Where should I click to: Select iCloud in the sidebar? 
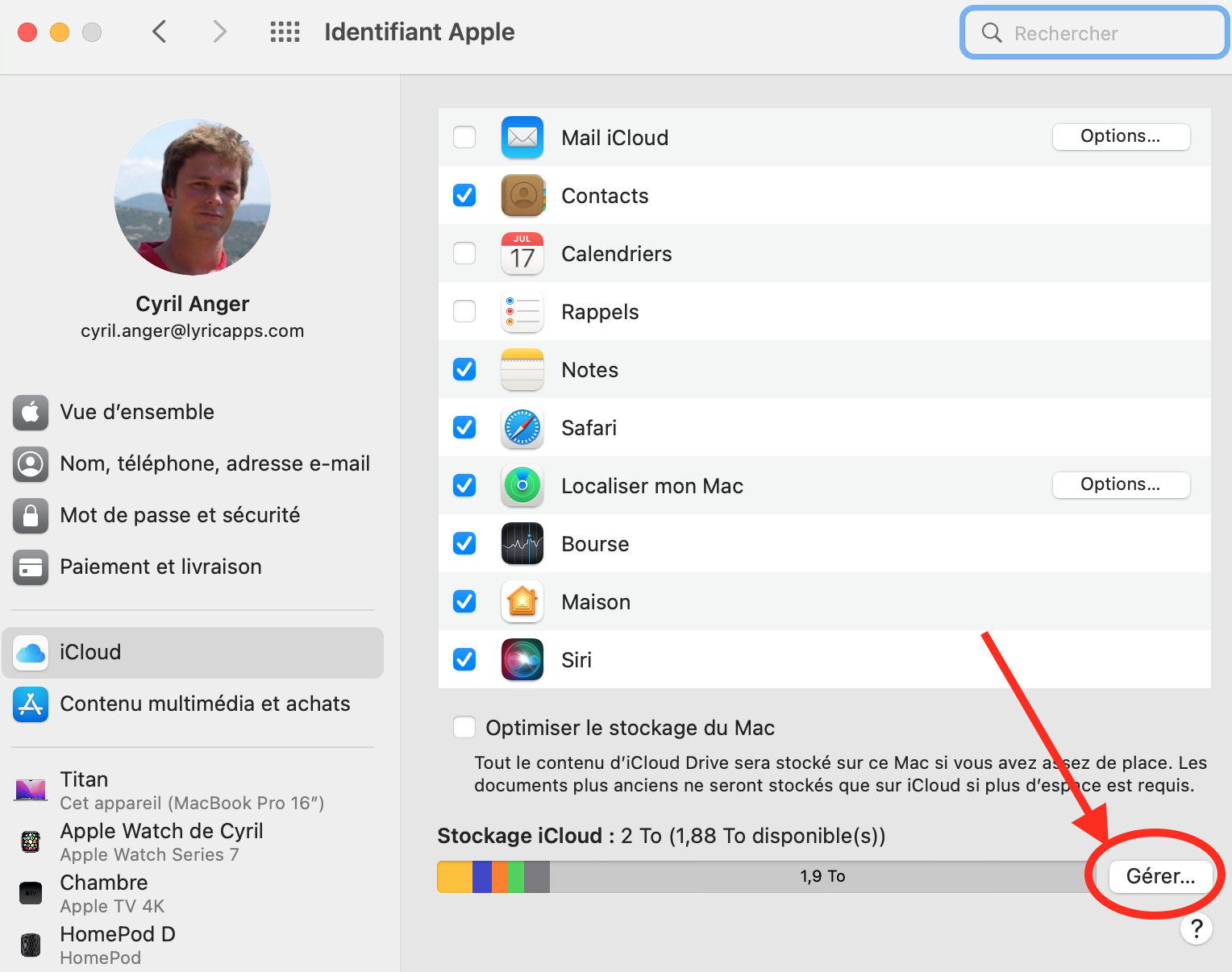pos(194,652)
